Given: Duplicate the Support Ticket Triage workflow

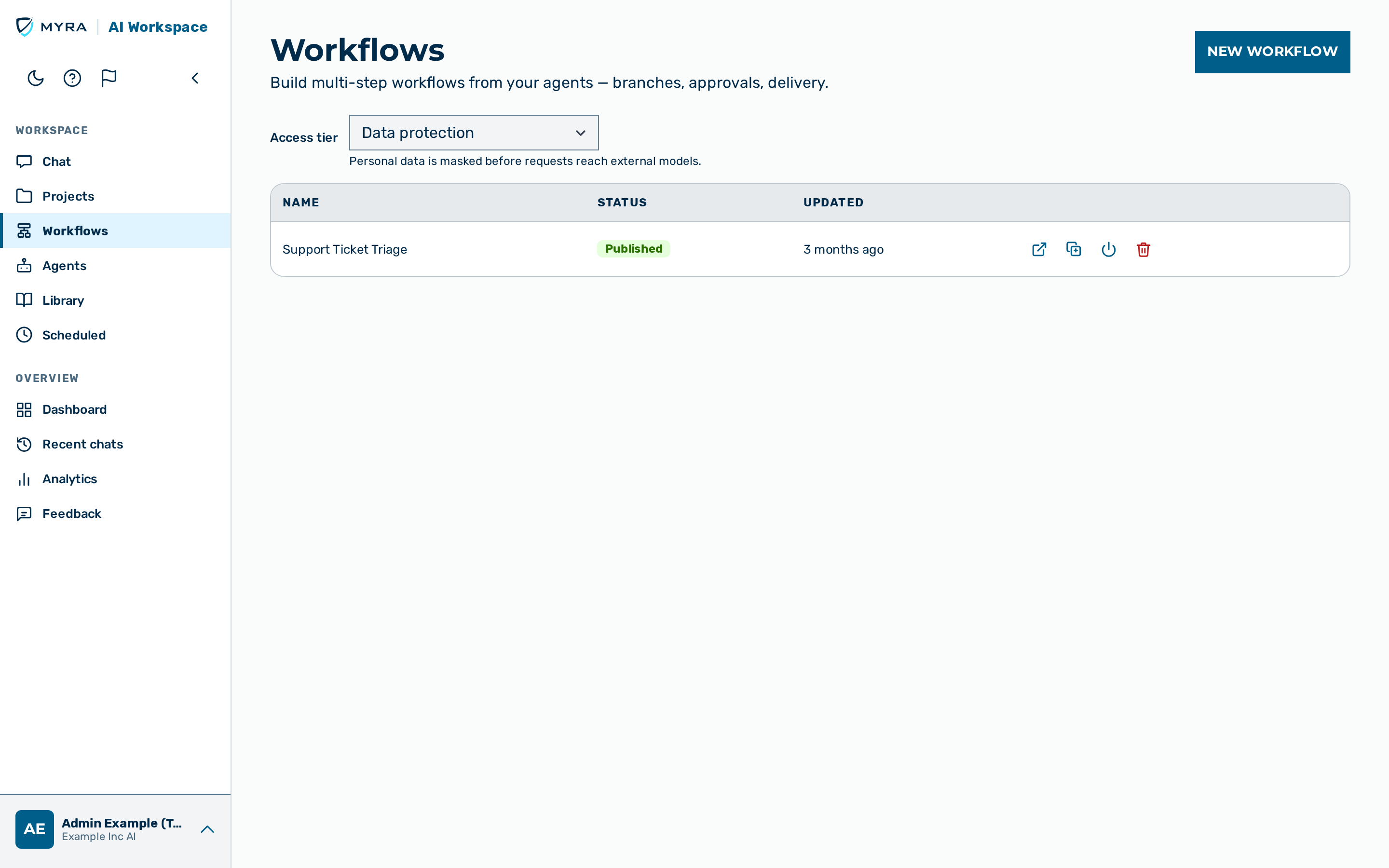Looking at the screenshot, I should tap(1073, 250).
